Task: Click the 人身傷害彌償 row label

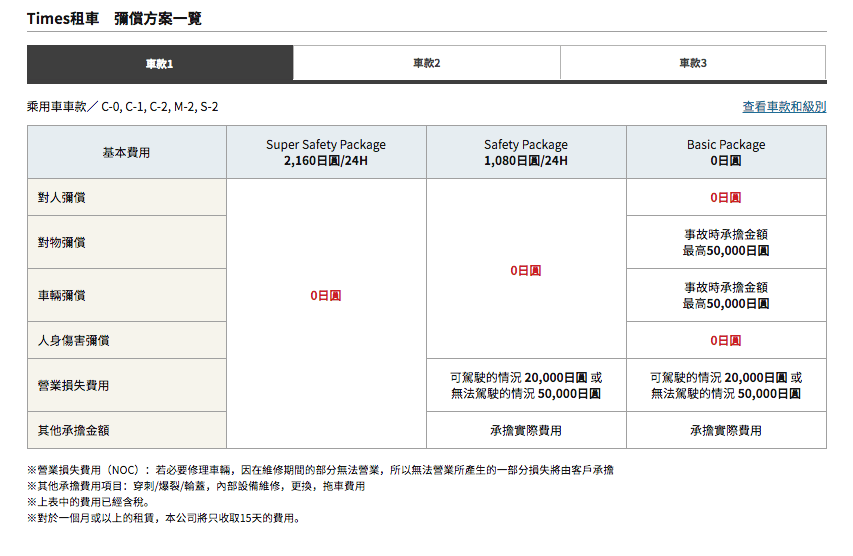Action: pyautogui.click(x=127, y=340)
